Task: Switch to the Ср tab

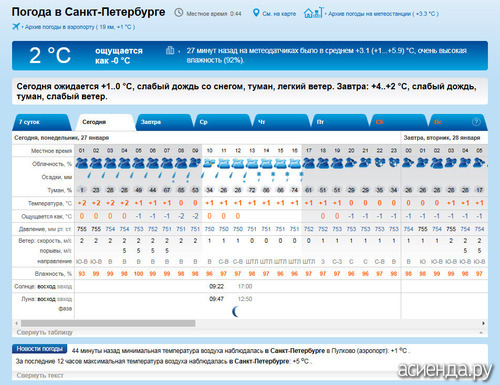Action: (x=222, y=122)
